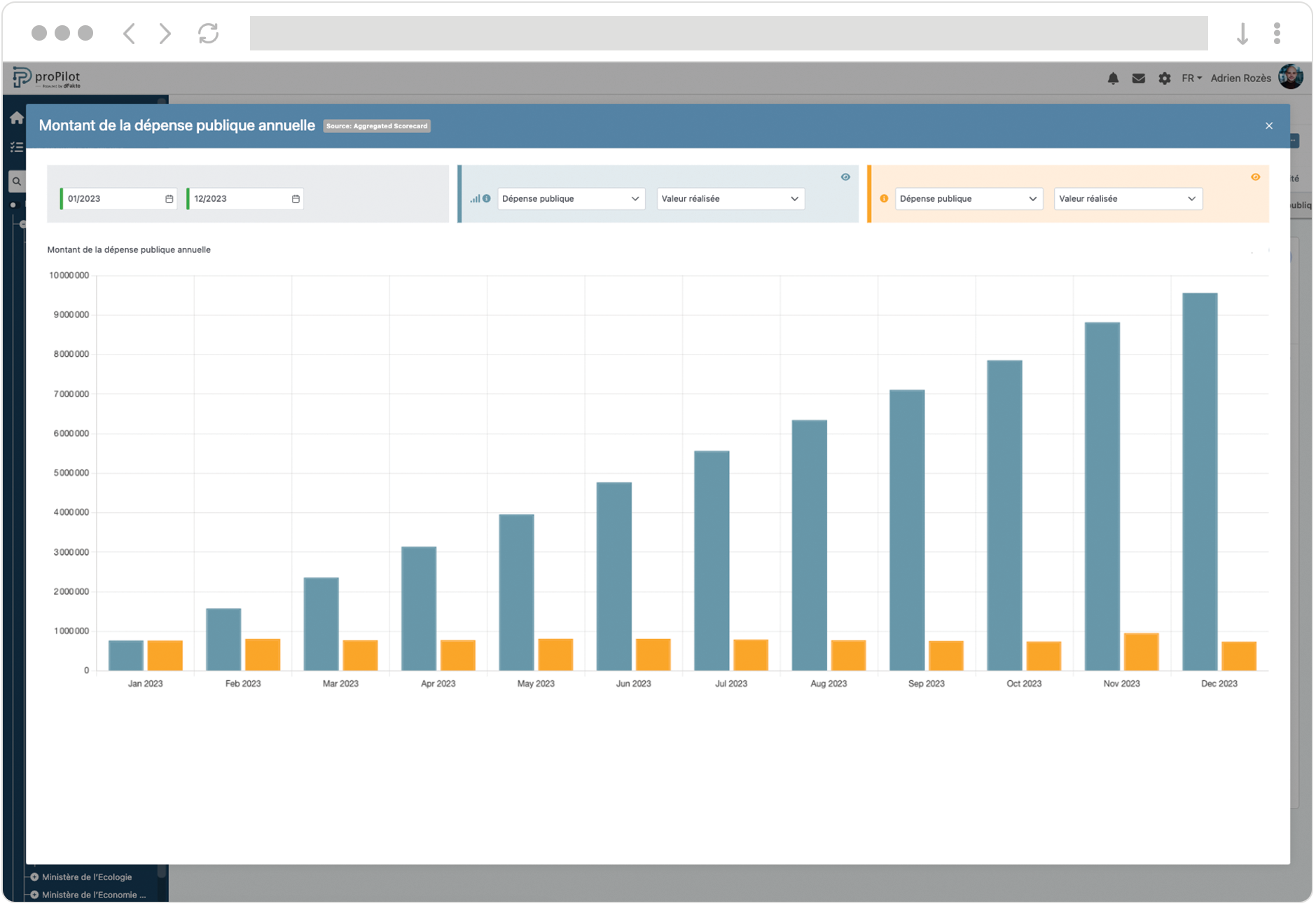Toggle blue series visibility eye icon
The height and width of the screenshot is (906, 1316).
(x=845, y=177)
